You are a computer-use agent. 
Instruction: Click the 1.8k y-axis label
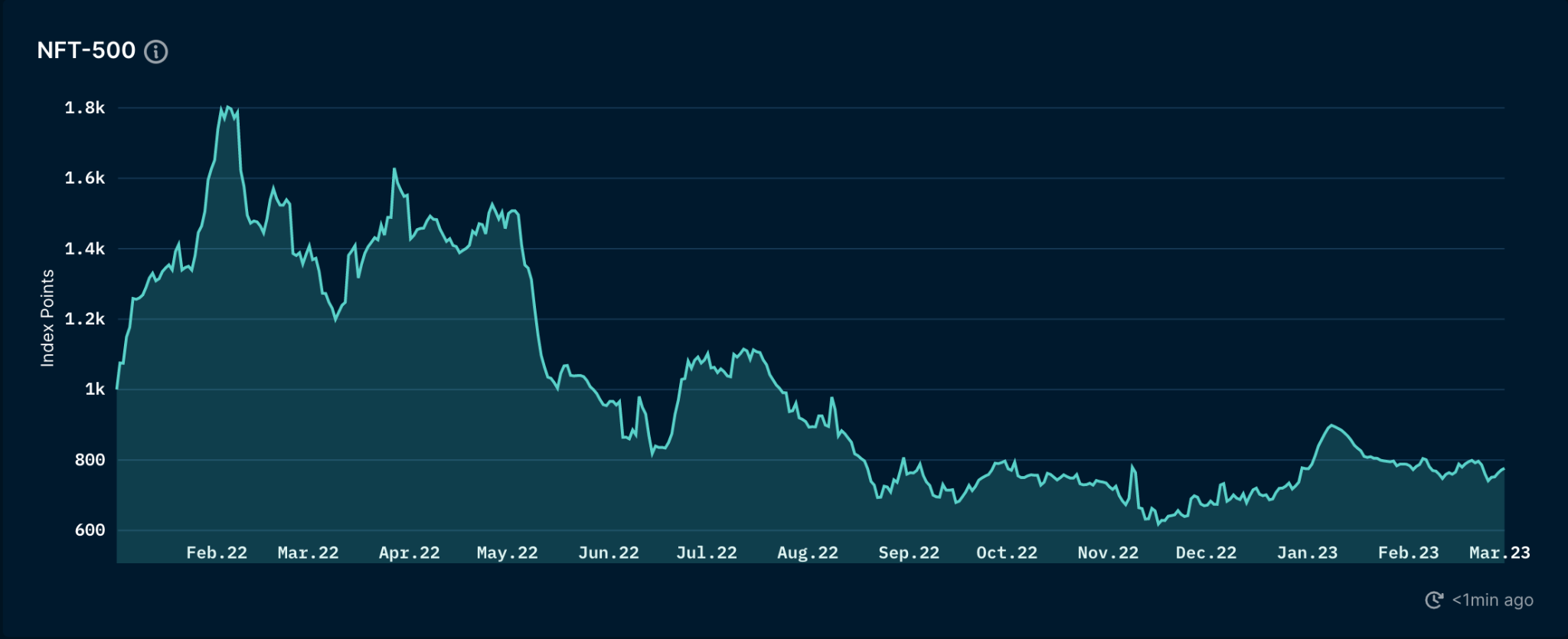(85, 108)
